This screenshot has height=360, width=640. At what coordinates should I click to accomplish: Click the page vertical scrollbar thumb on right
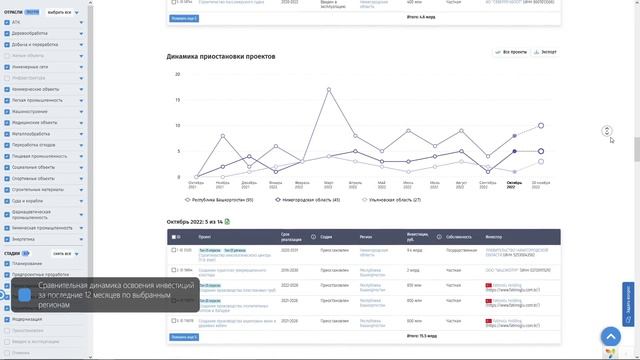(637, 149)
